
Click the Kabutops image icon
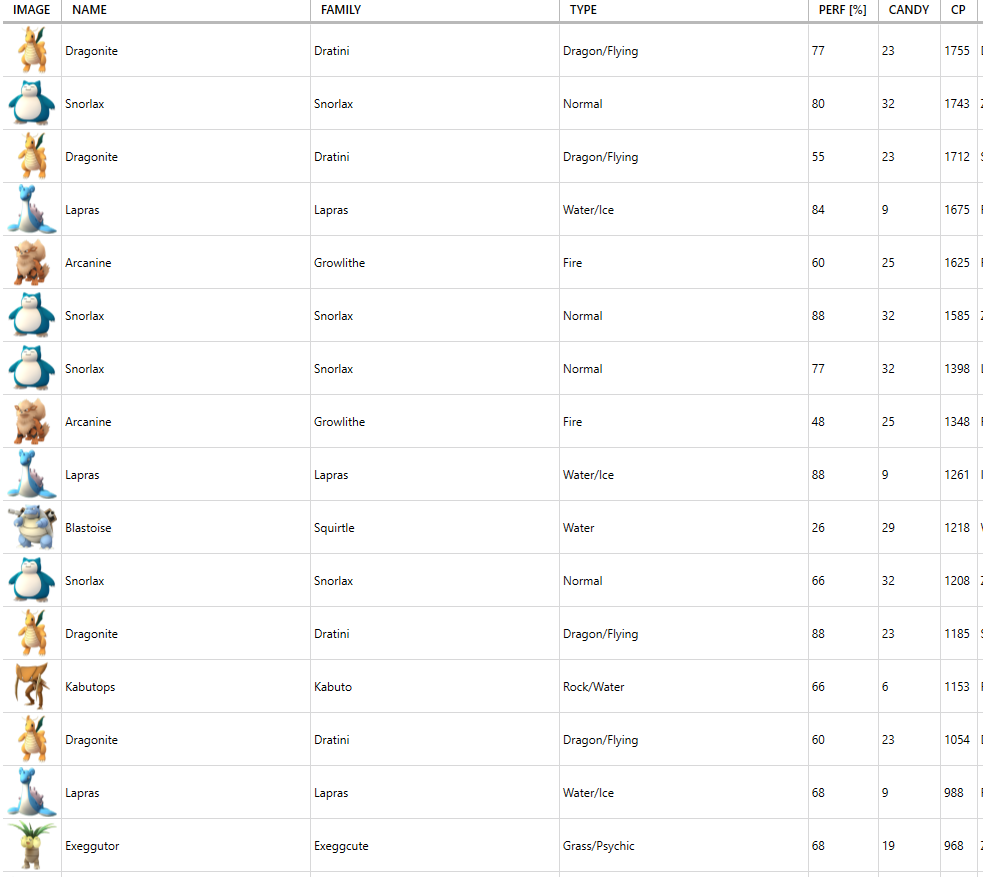point(32,686)
